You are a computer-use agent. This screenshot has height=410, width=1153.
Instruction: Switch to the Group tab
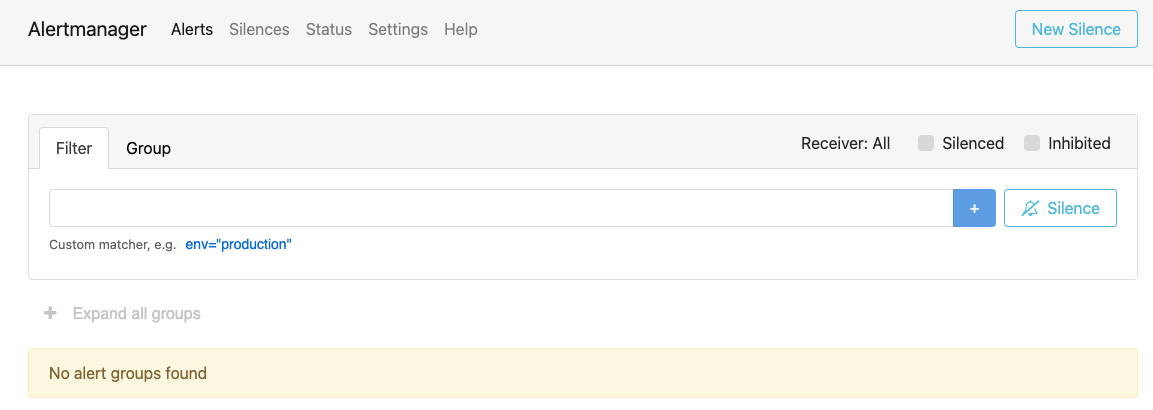coord(148,148)
